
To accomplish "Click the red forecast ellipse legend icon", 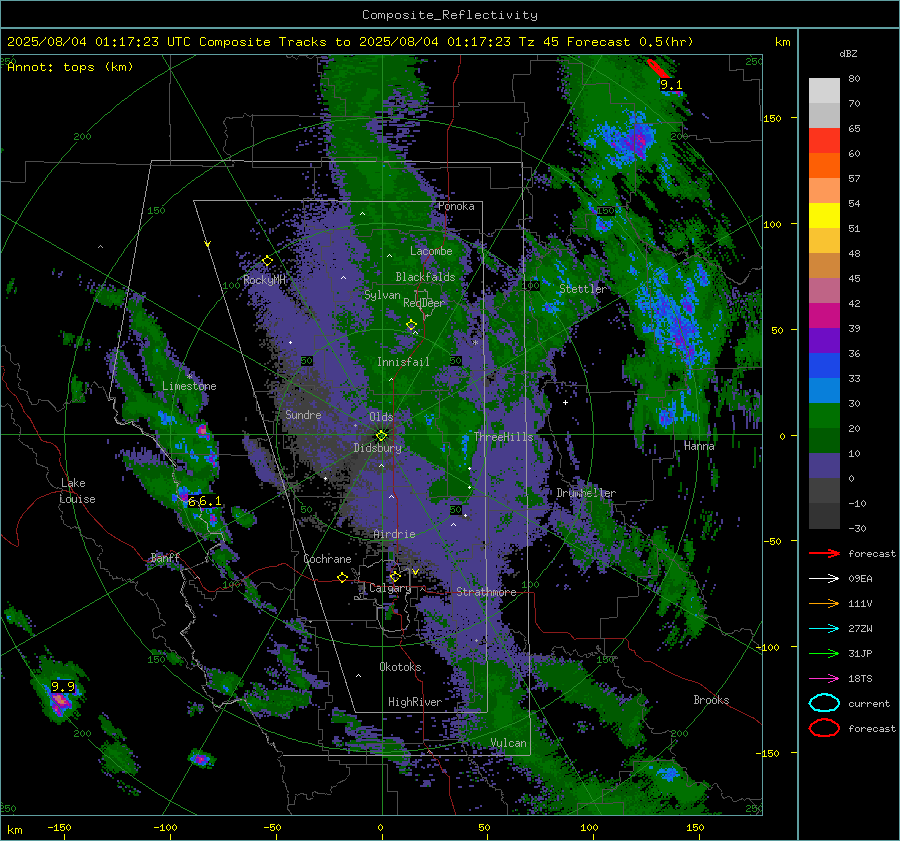I will click(824, 728).
